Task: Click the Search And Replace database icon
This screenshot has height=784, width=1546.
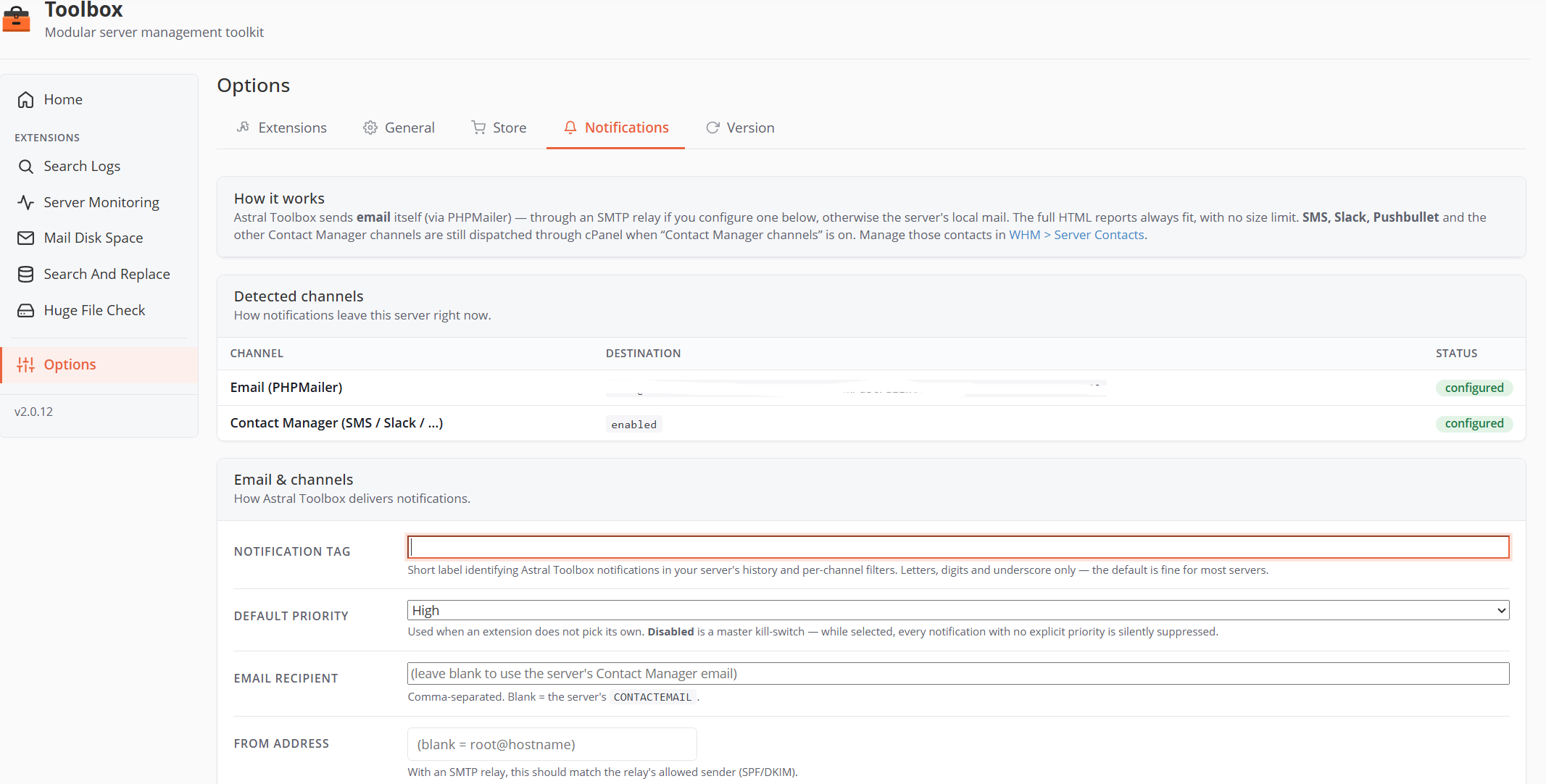Action: [25, 274]
